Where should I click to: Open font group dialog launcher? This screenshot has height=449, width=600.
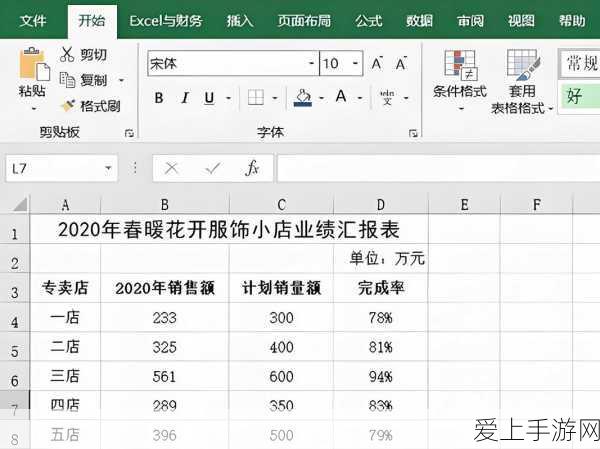[413, 133]
